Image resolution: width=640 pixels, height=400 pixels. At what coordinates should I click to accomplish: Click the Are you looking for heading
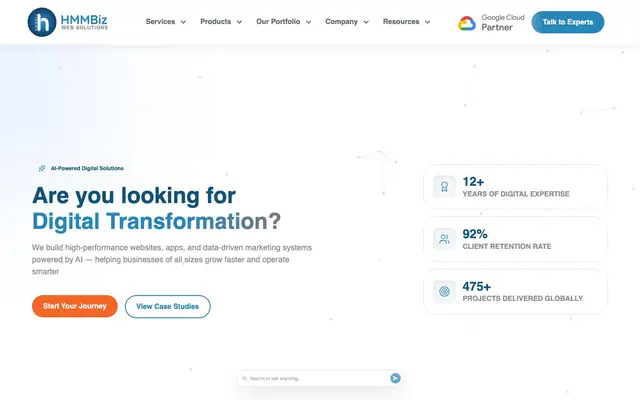[x=134, y=196]
